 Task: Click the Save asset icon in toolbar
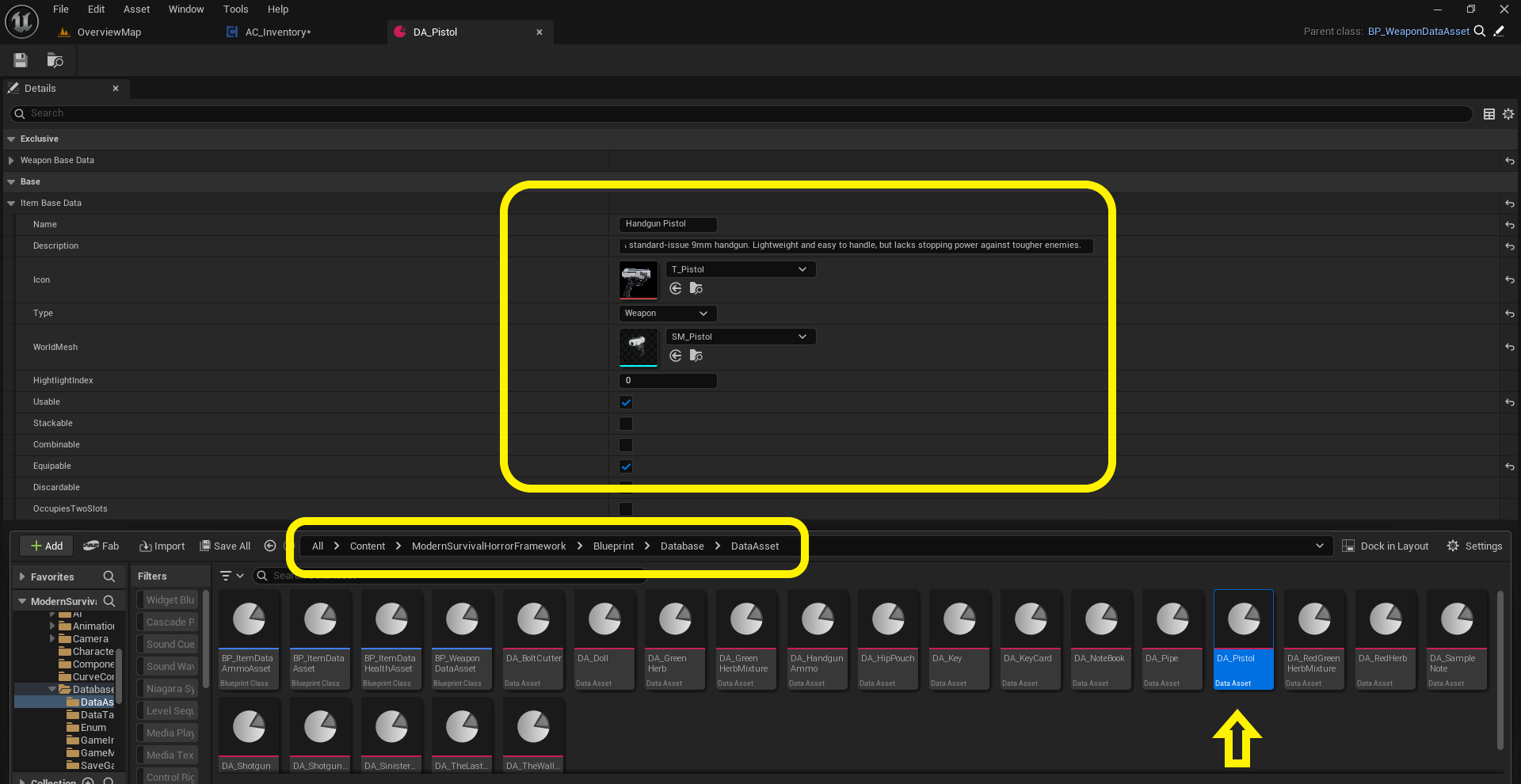click(21, 60)
